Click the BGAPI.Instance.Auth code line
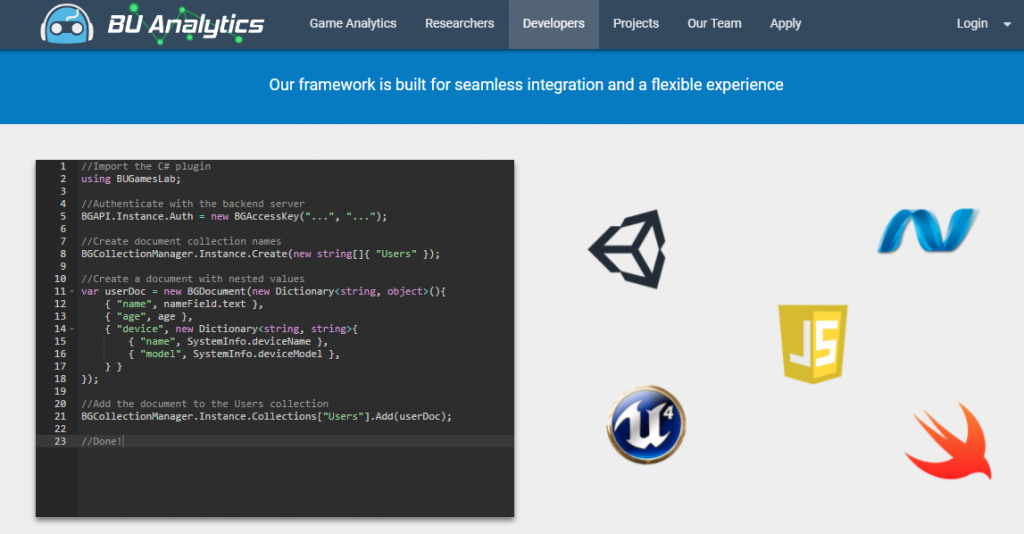 pyautogui.click(x=234, y=216)
